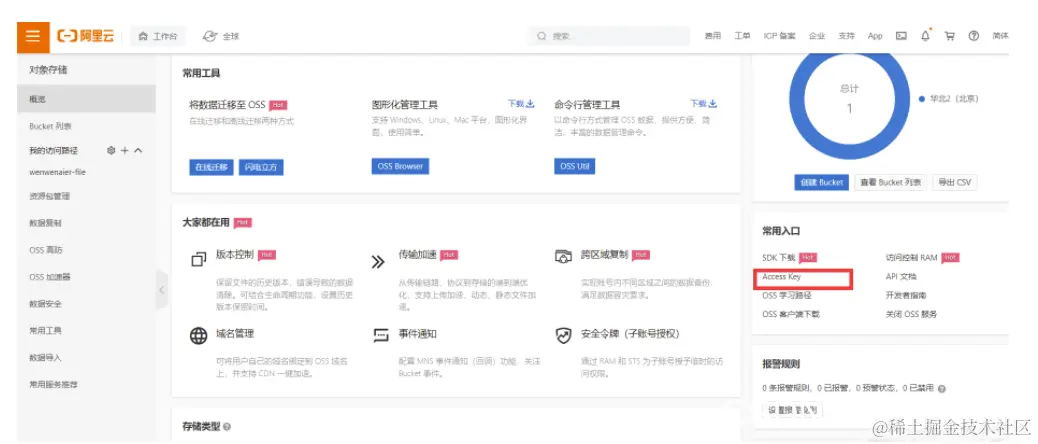Open App in the top bar
Image resolution: width=1038 pixels, height=444 pixels.
point(875,36)
